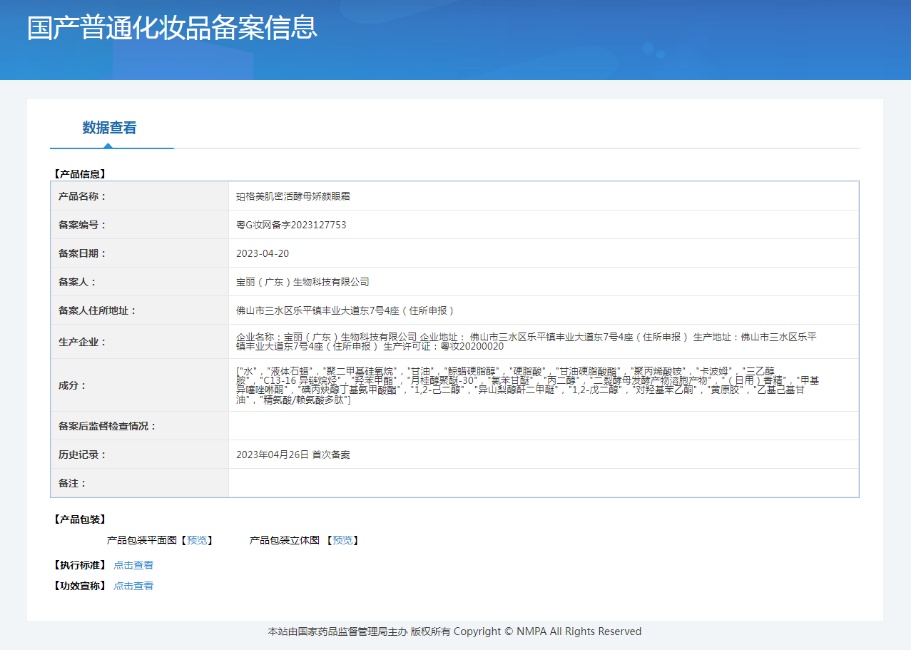Click the 【产品包装】 section heading
This screenshot has width=911, height=650.
pyautogui.click(x=79, y=519)
